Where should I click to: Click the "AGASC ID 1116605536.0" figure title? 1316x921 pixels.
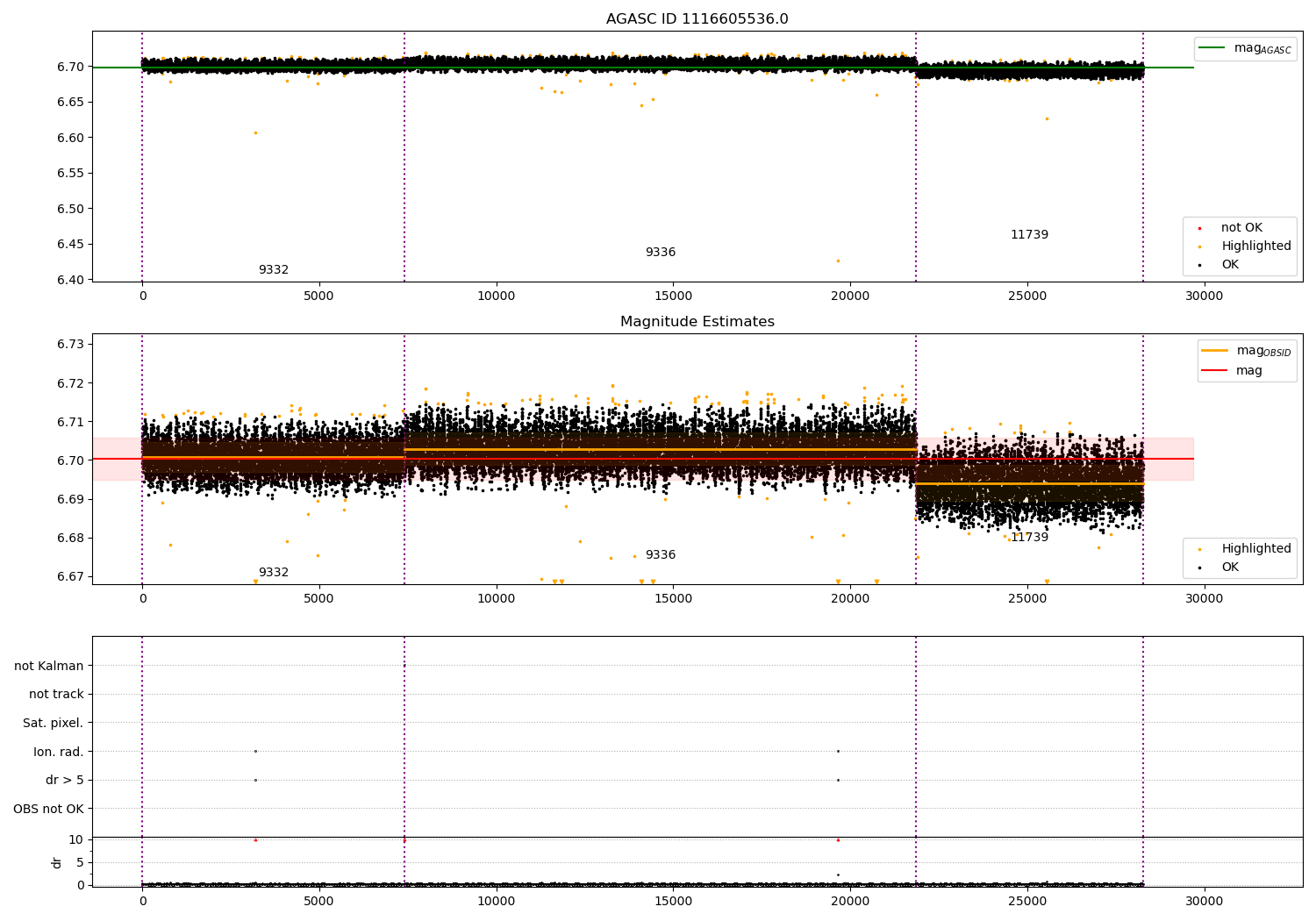point(697,19)
